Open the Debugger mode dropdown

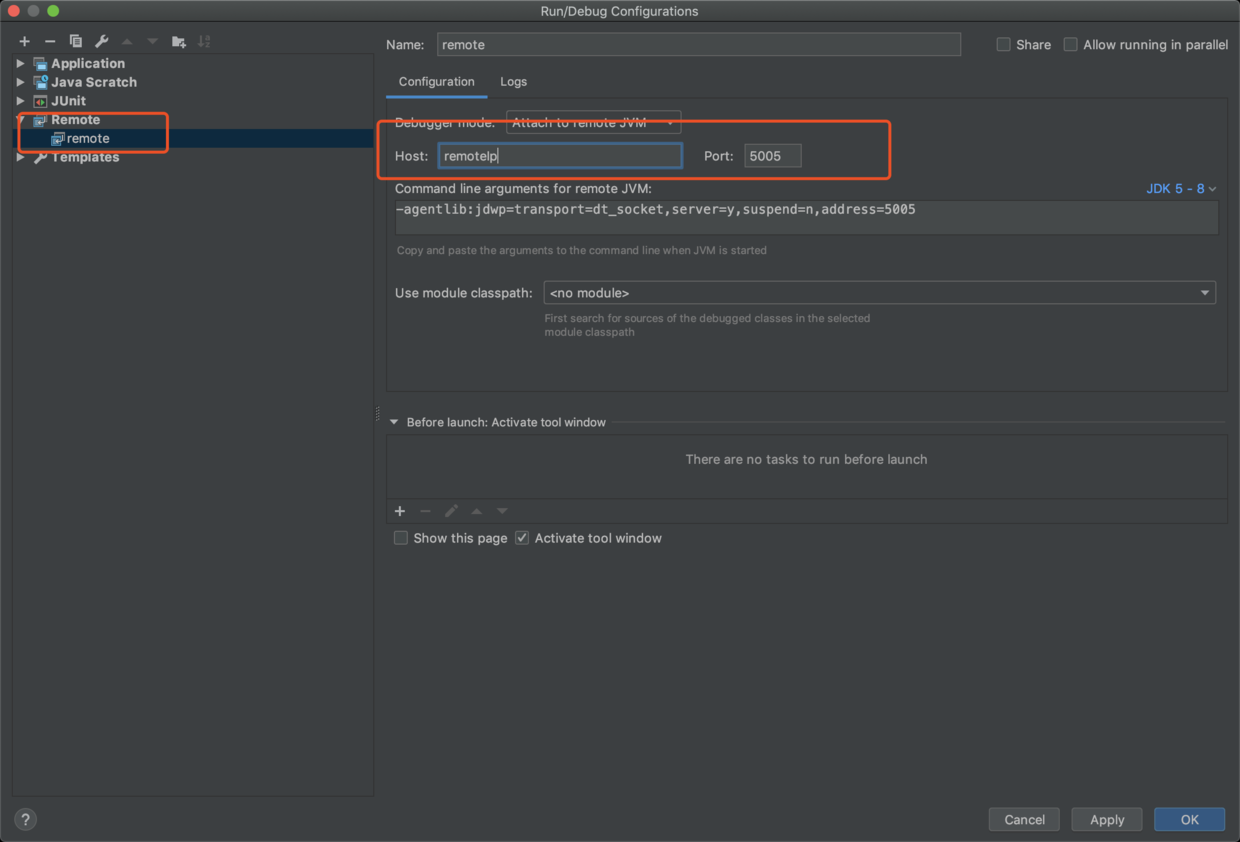click(x=594, y=123)
